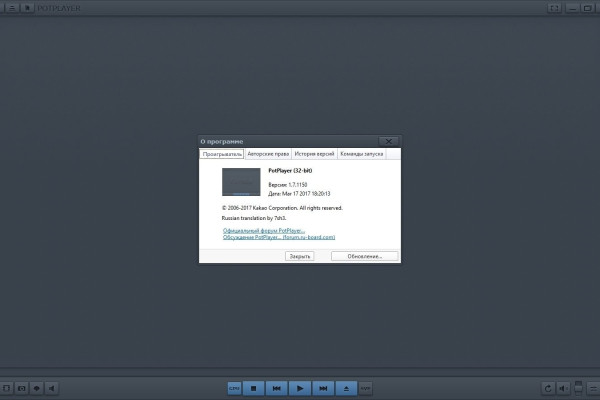Toggle the playlist panel button at bottom right
This screenshot has width=600, height=400.
[593, 387]
